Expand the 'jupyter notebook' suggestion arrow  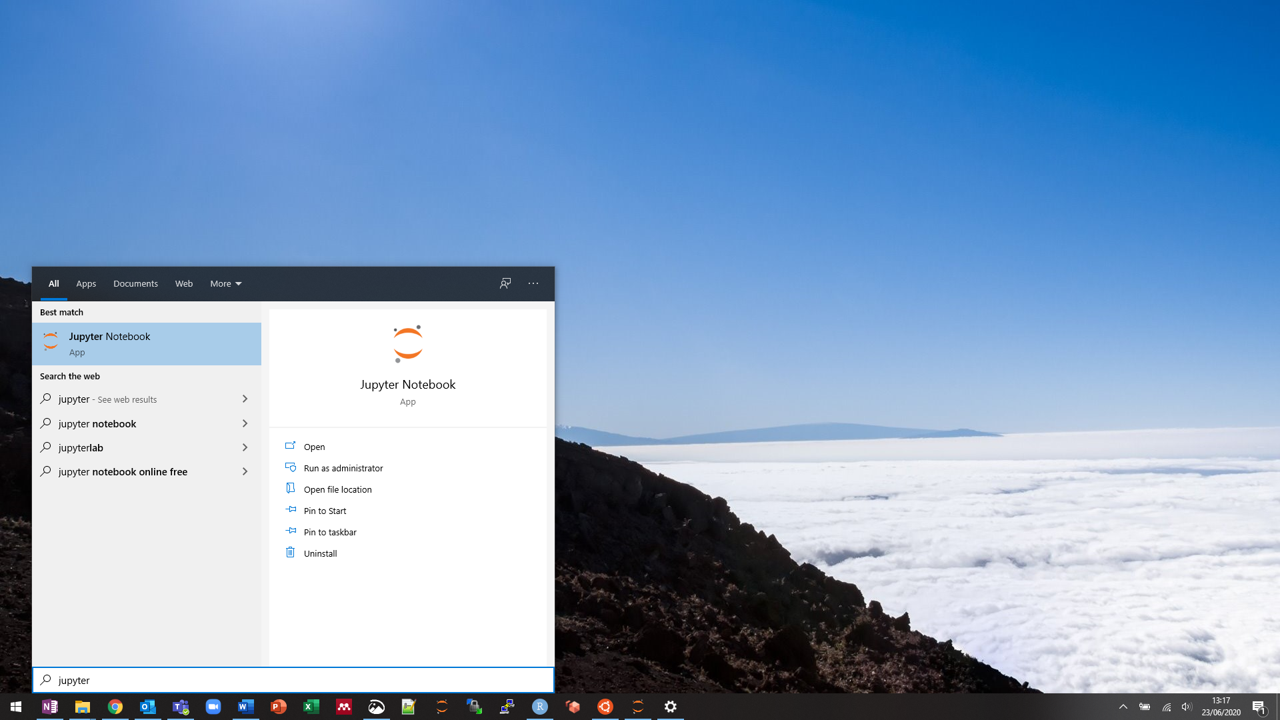tap(245, 424)
